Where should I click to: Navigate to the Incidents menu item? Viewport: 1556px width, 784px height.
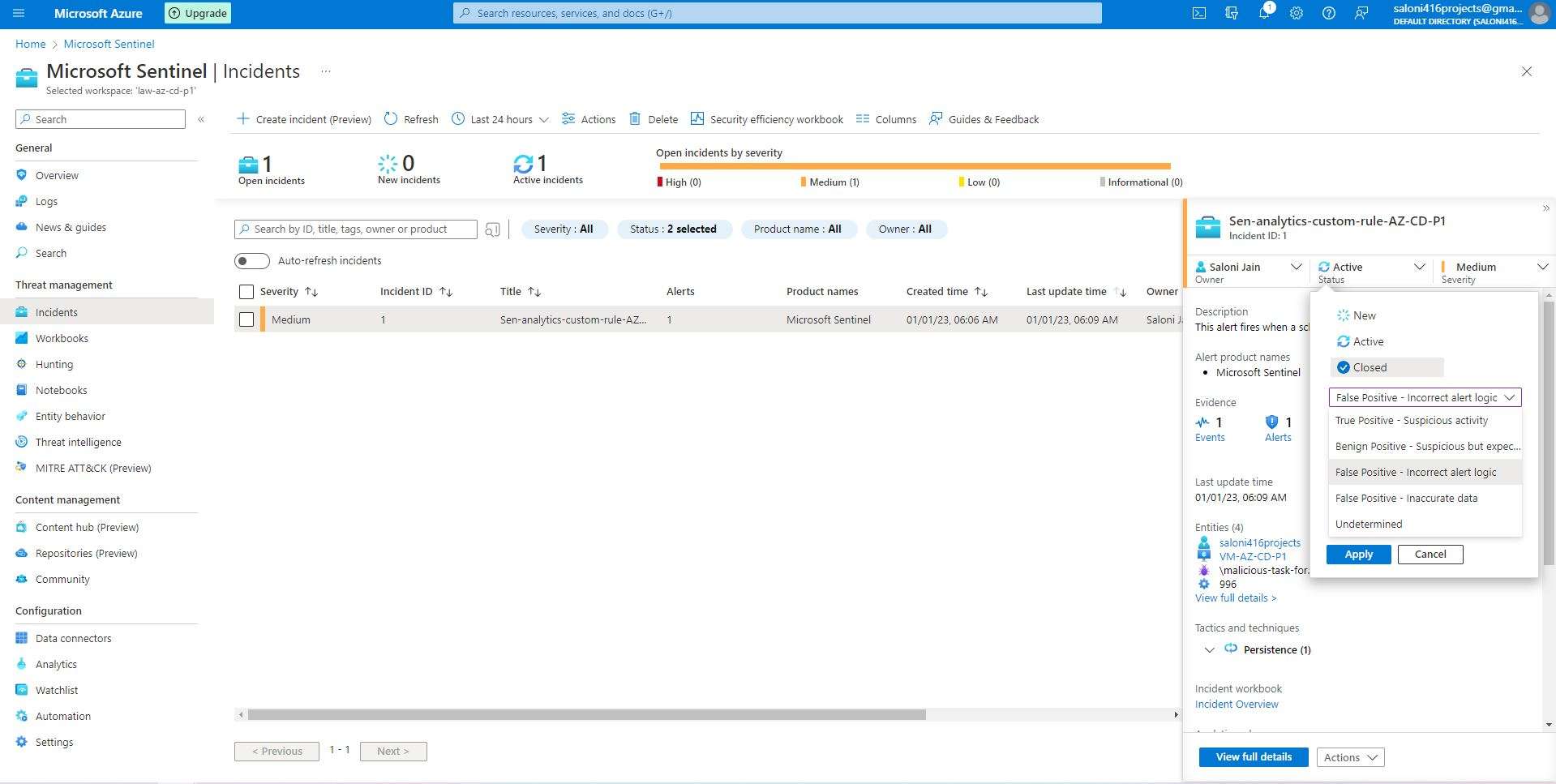point(57,311)
